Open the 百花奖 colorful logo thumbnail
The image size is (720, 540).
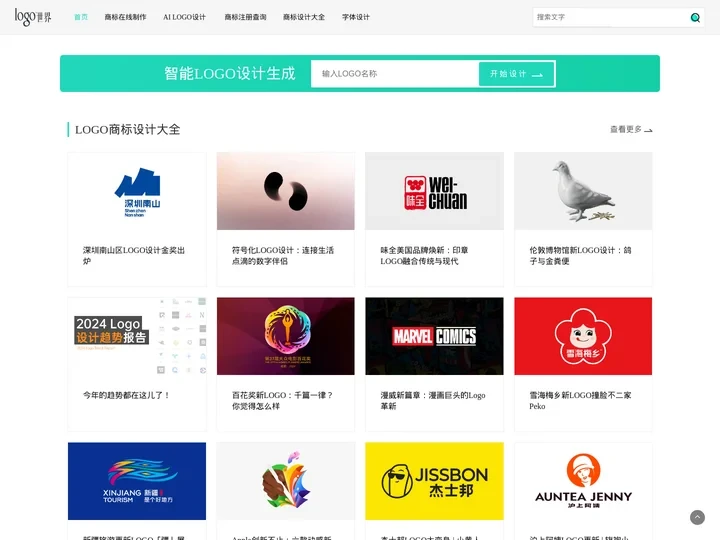[x=286, y=336]
